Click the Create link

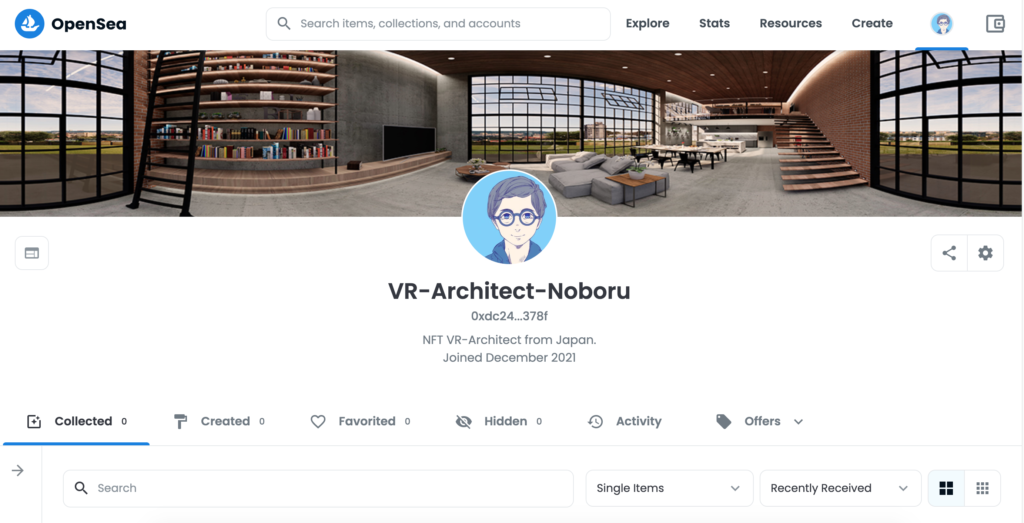[x=872, y=24]
